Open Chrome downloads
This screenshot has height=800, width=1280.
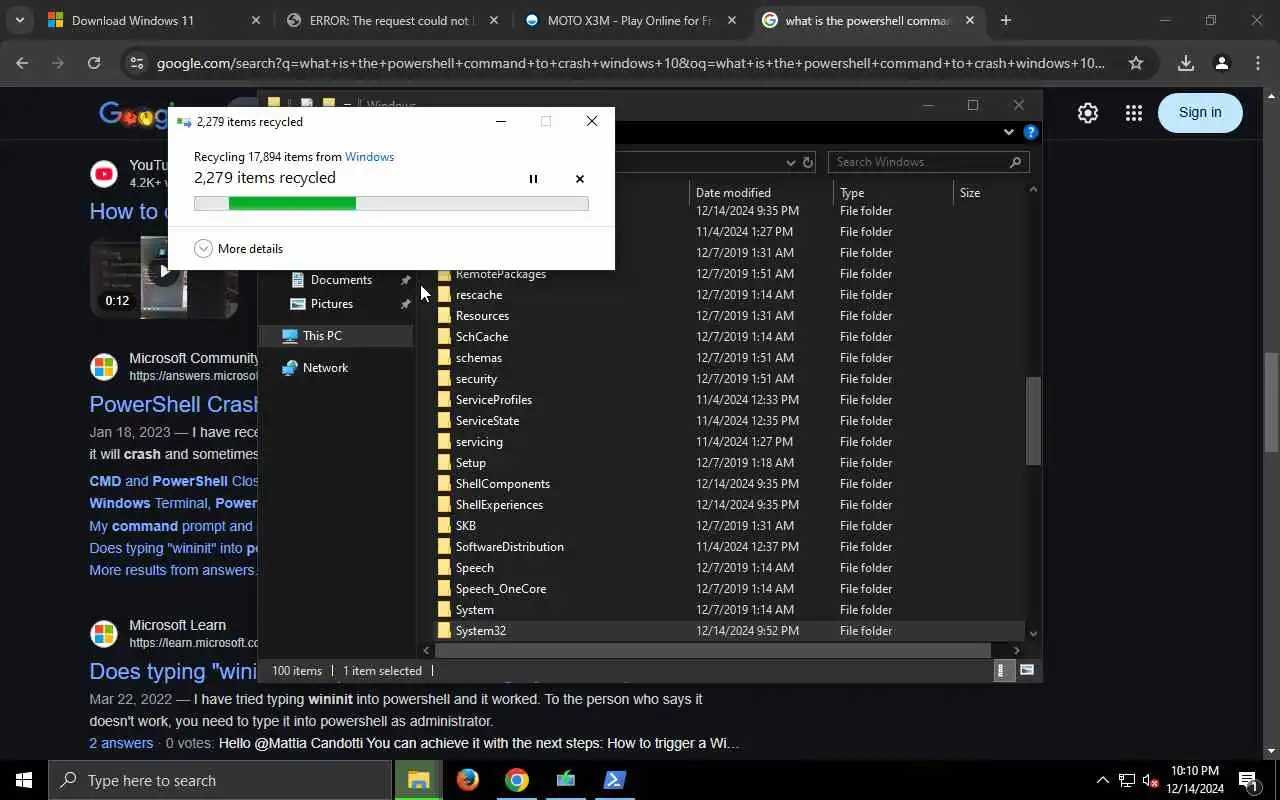(1185, 63)
